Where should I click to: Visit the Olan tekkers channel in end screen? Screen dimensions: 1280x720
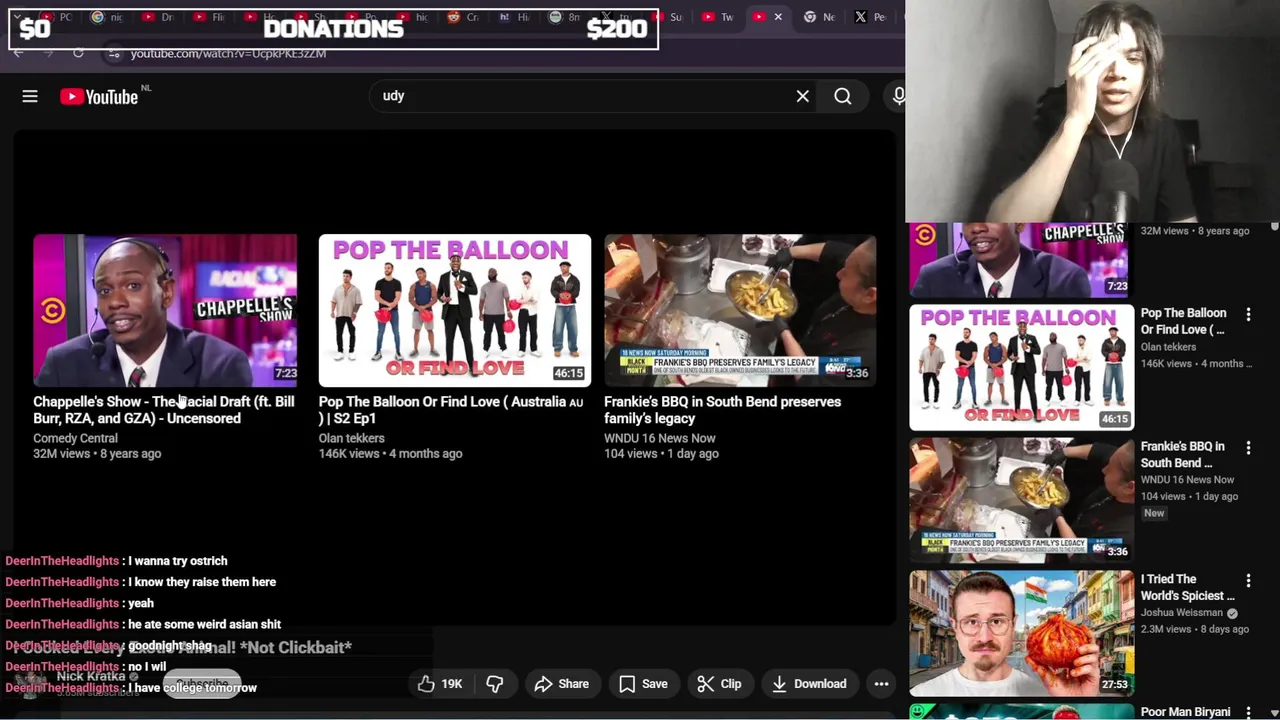tap(351, 438)
